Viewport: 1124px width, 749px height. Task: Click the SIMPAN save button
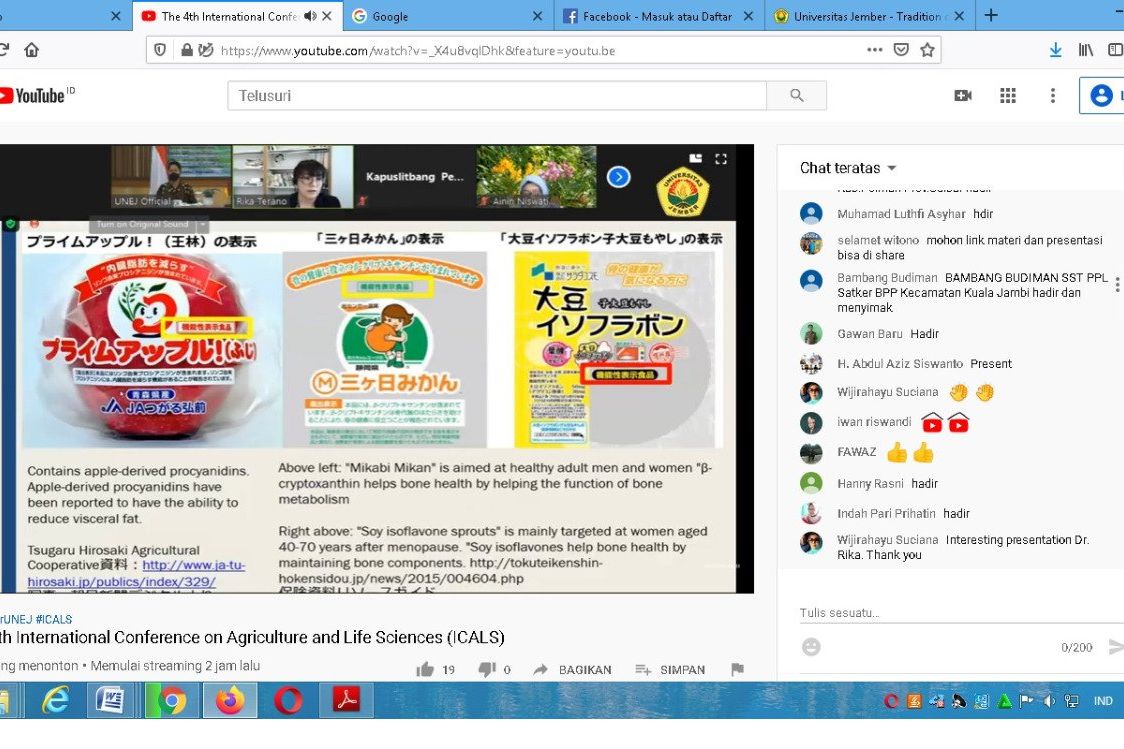click(x=670, y=669)
